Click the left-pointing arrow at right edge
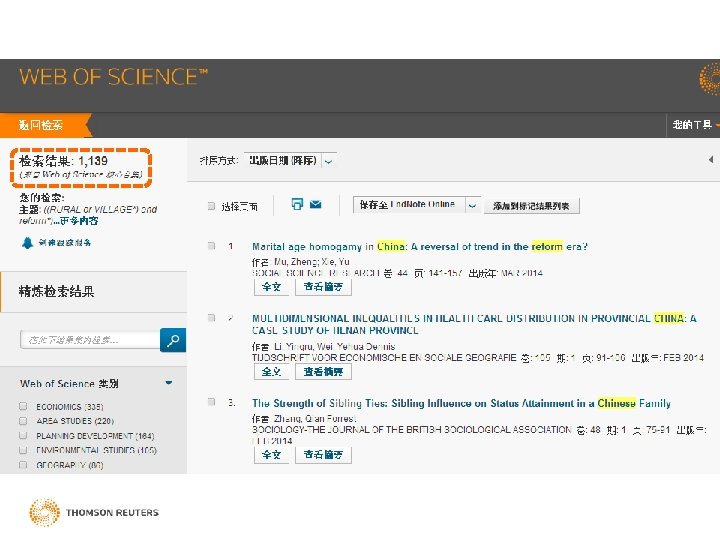This screenshot has height=540, width=720. [711, 160]
